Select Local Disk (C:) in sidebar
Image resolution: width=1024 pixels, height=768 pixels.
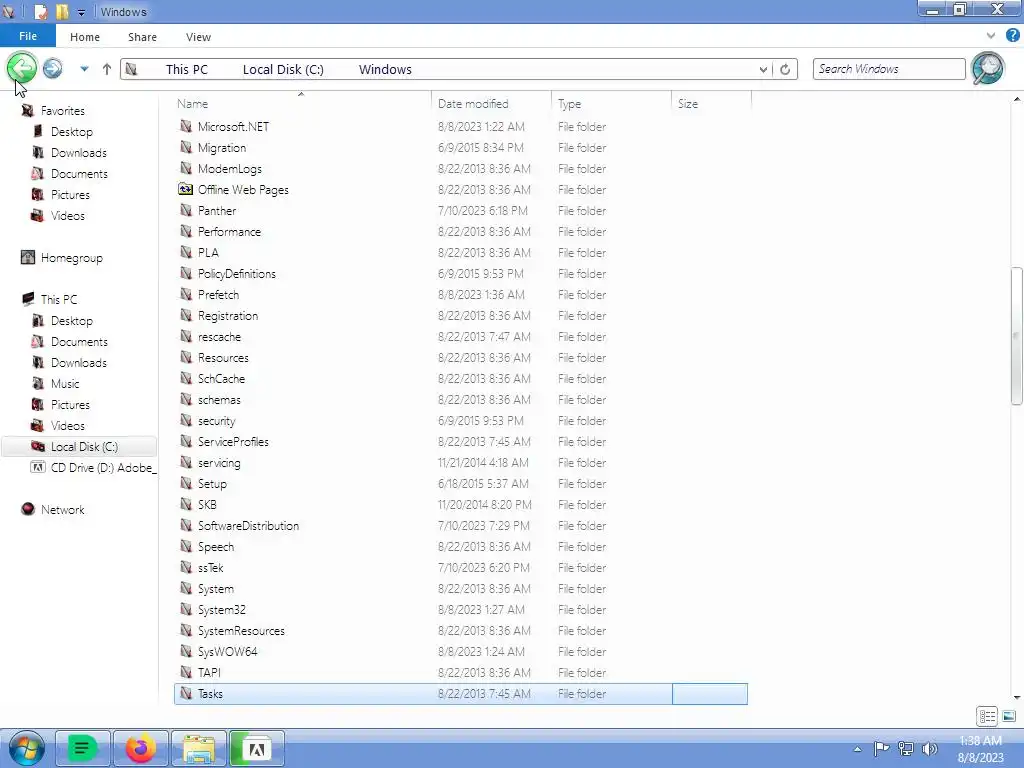tap(79, 447)
